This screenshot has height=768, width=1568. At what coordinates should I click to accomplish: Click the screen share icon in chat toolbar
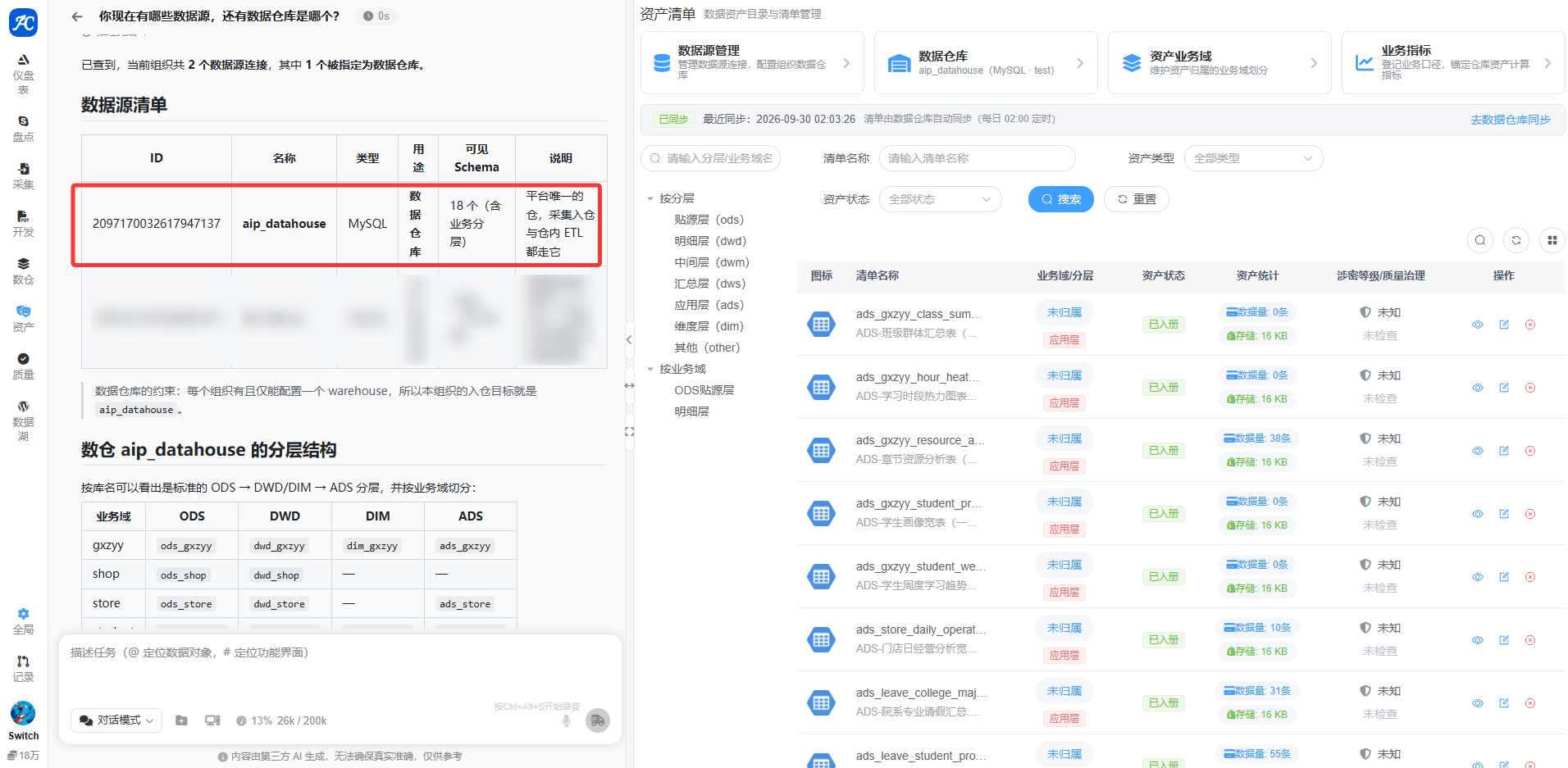click(212, 720)
